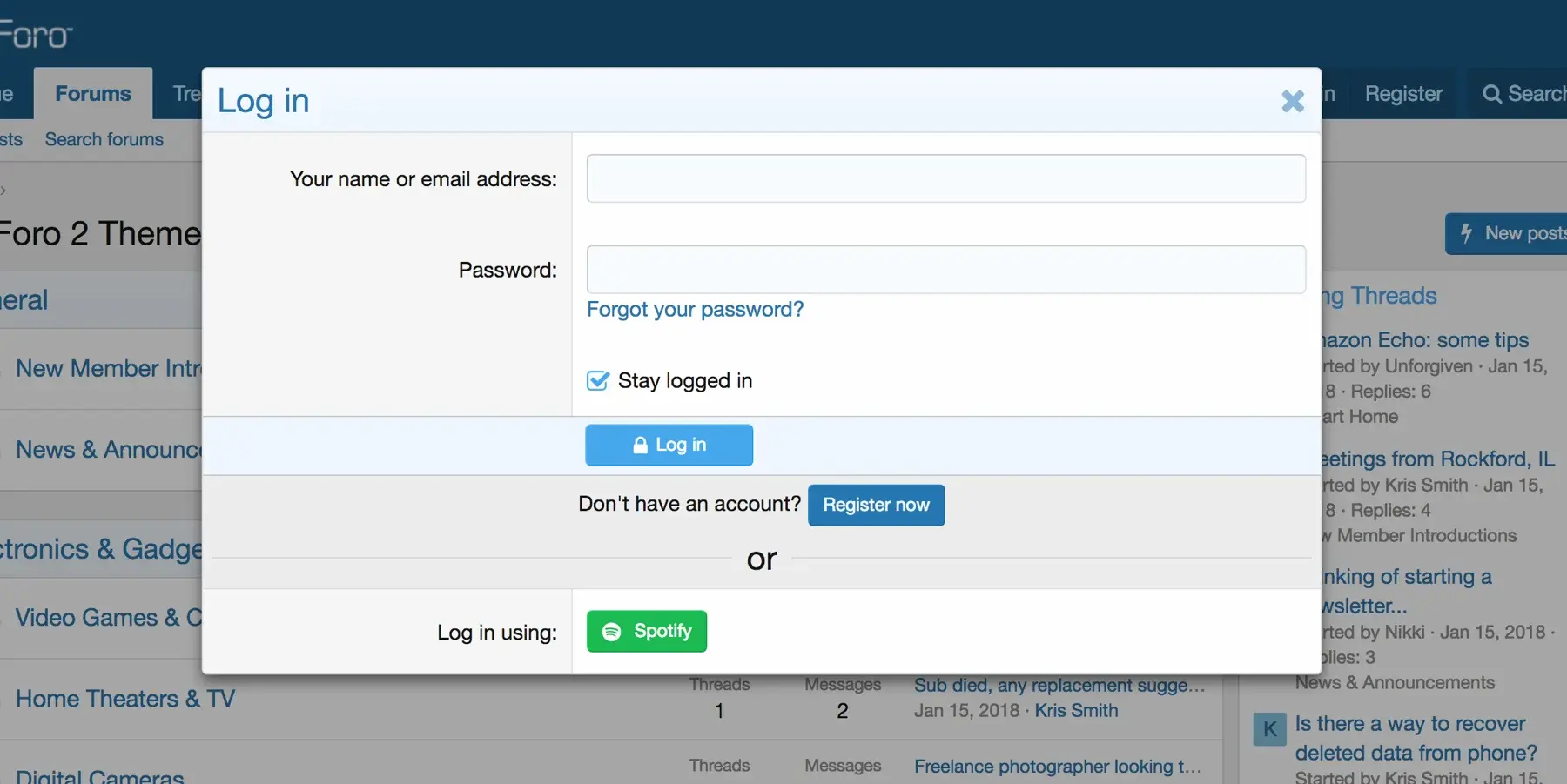Select the Forums tab
Image resolution: width=1567 pixels, height=784 pixels.
click(x=93, y=94)
